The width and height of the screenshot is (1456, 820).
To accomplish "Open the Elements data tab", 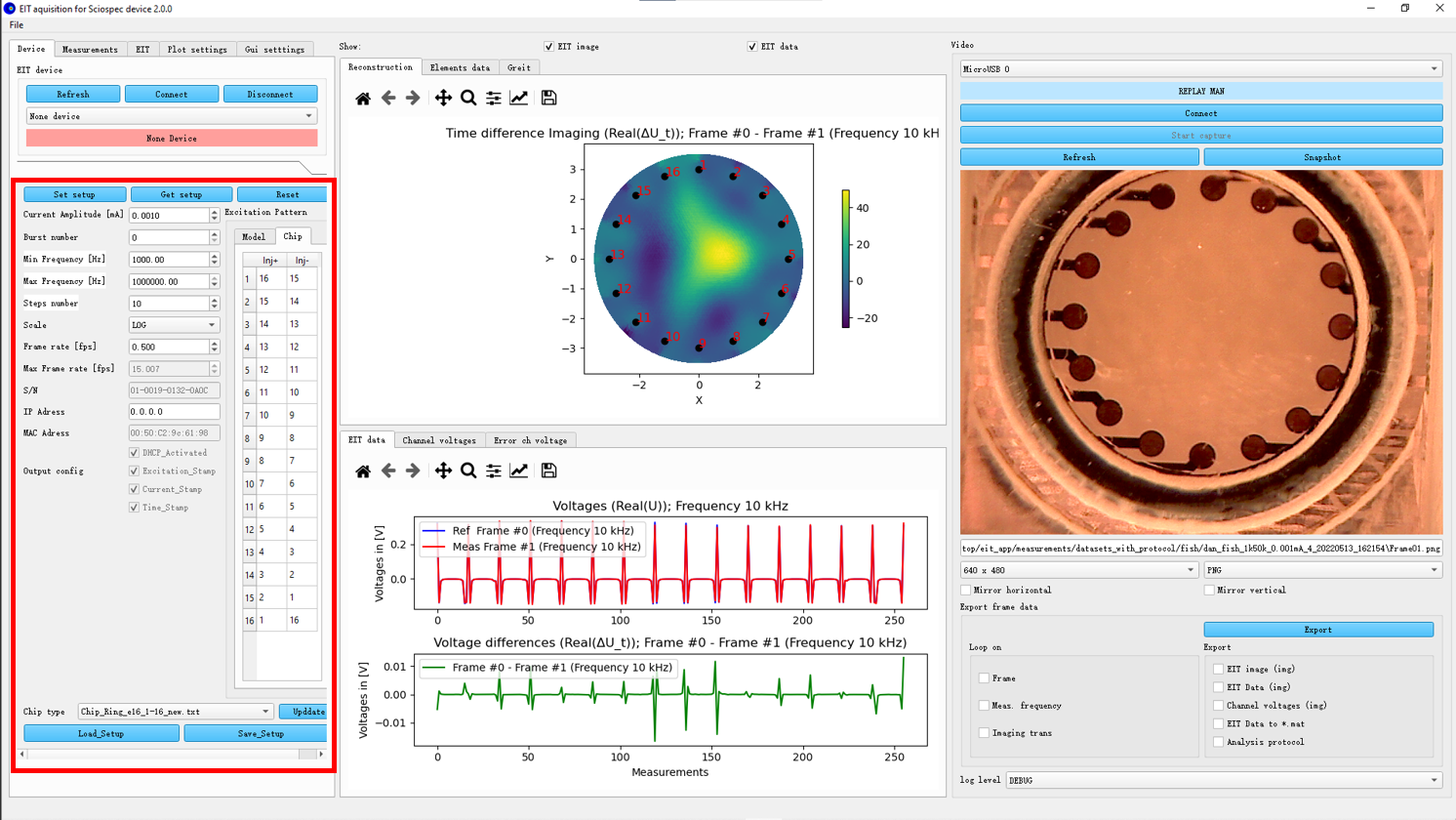I will [x=460, y=67].
